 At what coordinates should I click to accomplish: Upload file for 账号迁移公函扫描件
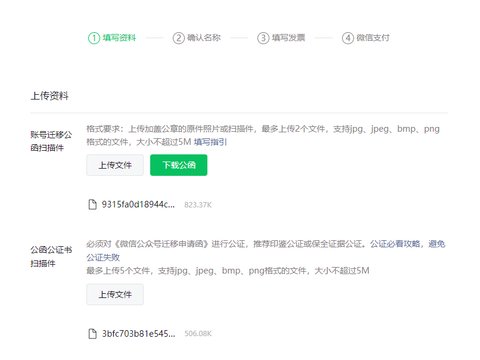coord(115,165)
